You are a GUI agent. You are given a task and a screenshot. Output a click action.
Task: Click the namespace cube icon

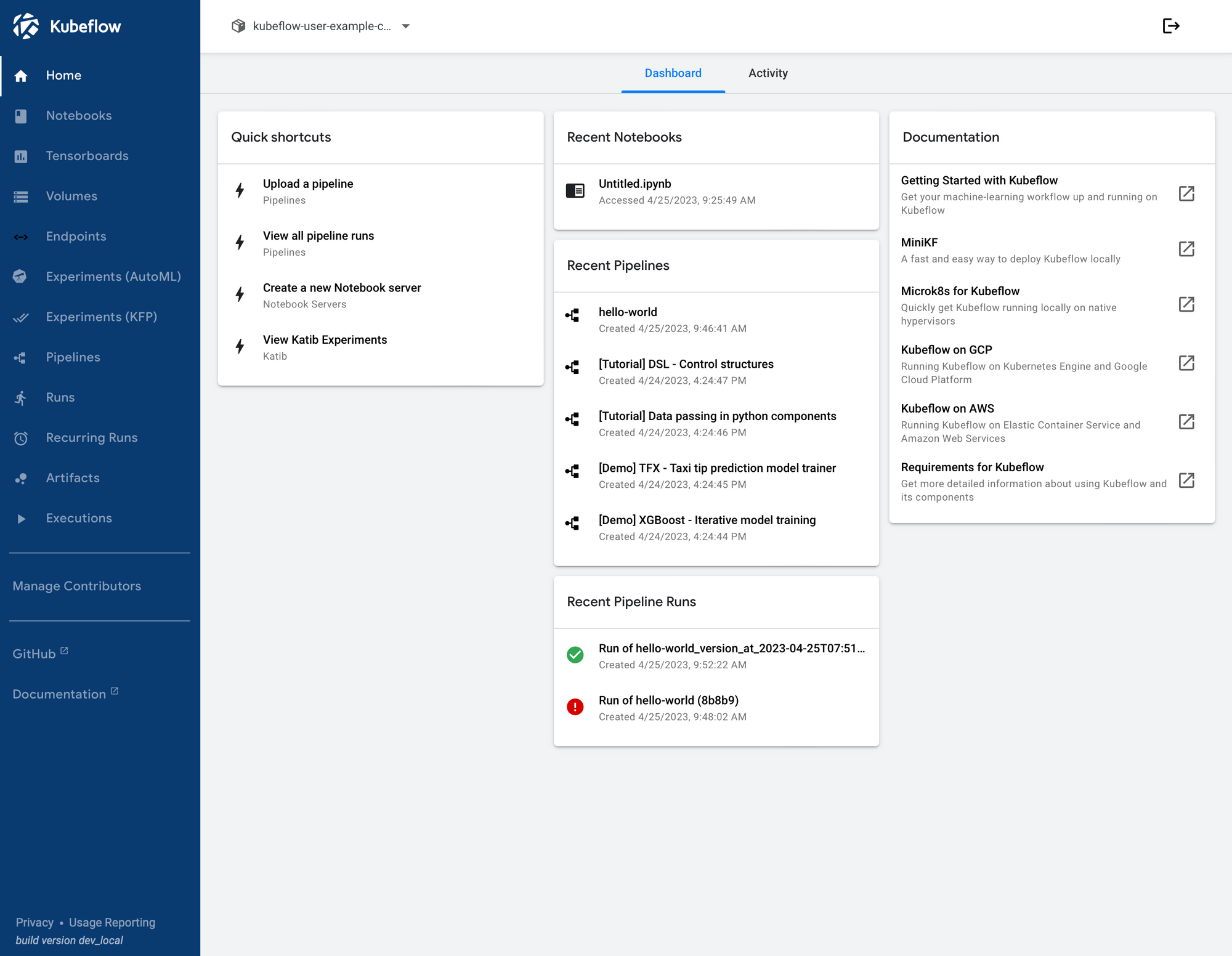[x=238, y=26]
